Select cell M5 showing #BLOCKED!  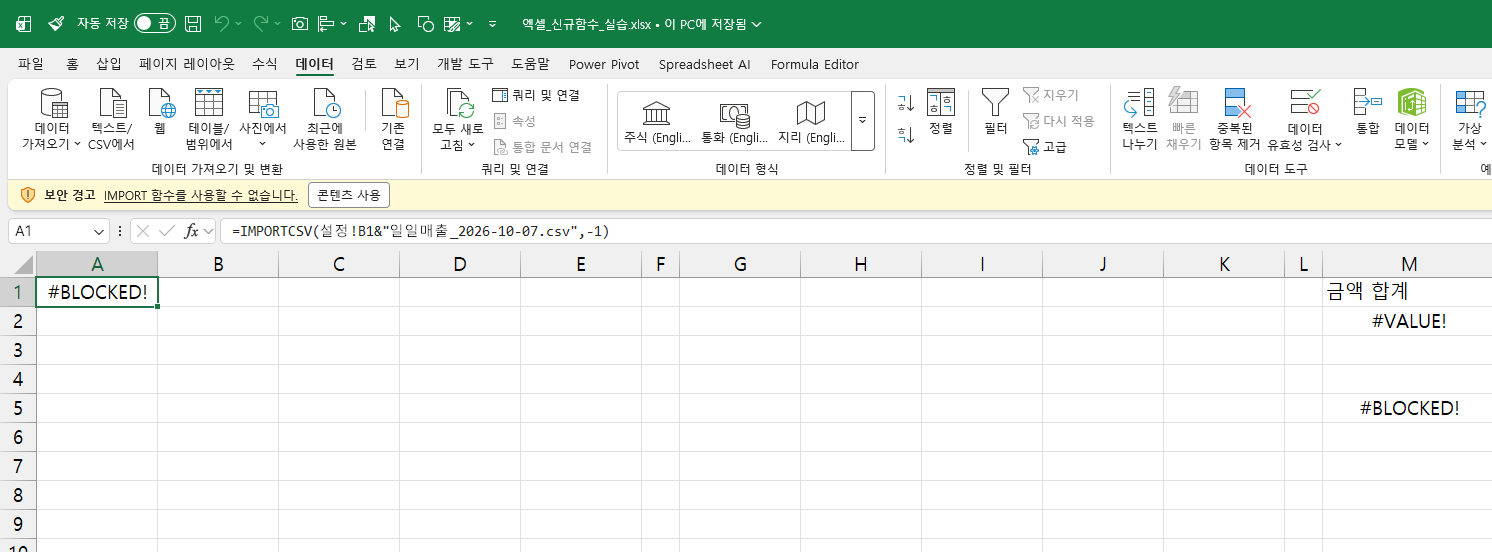1409,408
